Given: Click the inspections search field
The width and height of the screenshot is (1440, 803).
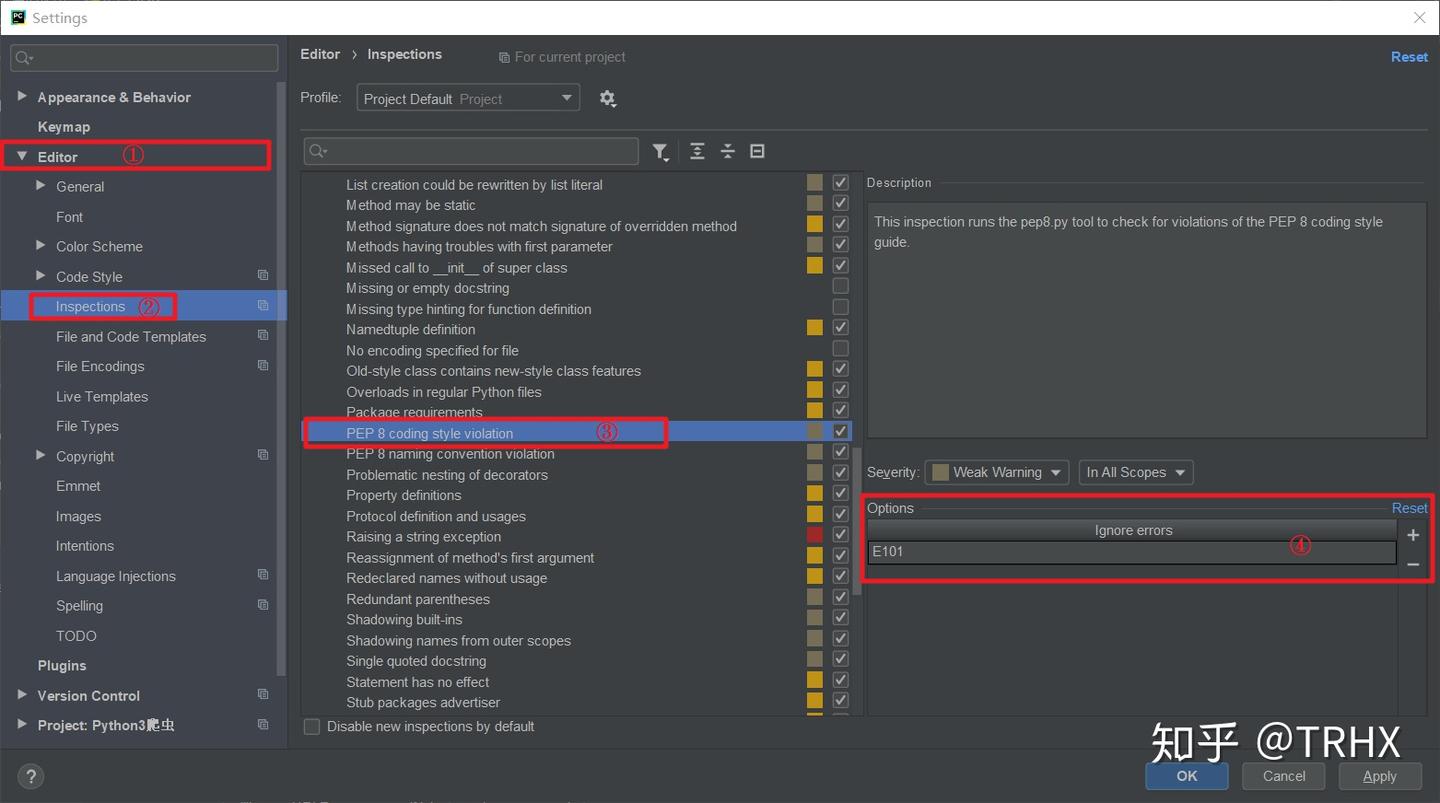Looking at the screenshot, I should click(471, 151).
